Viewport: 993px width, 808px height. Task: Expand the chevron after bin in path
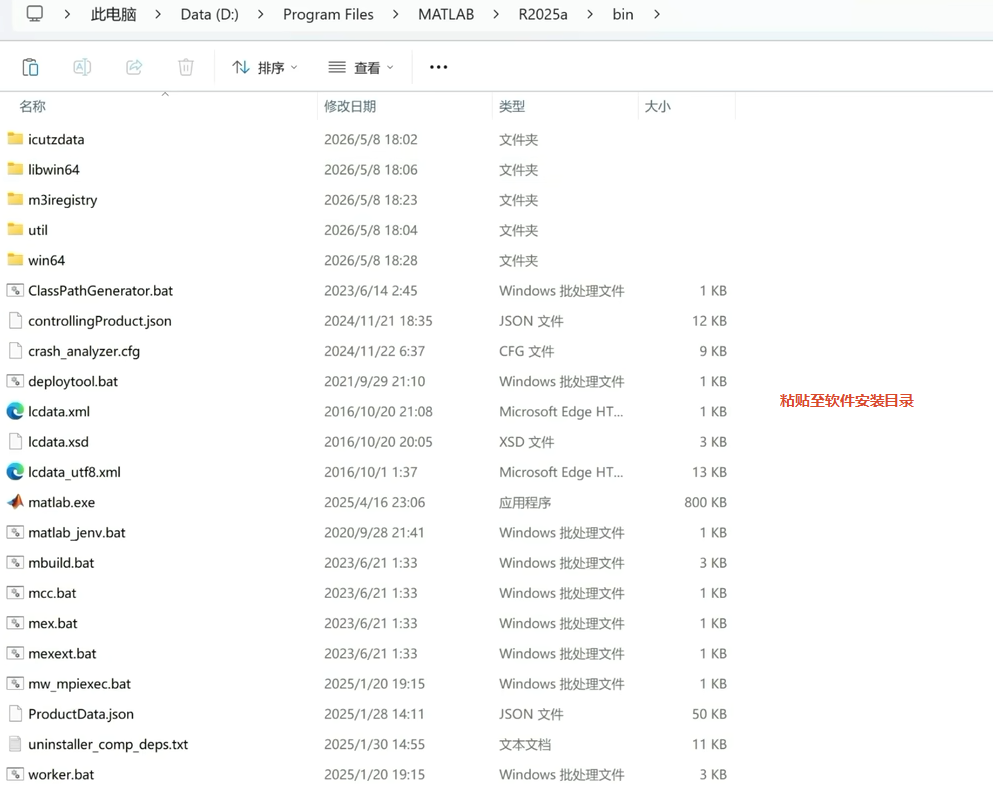pos(657,14)
